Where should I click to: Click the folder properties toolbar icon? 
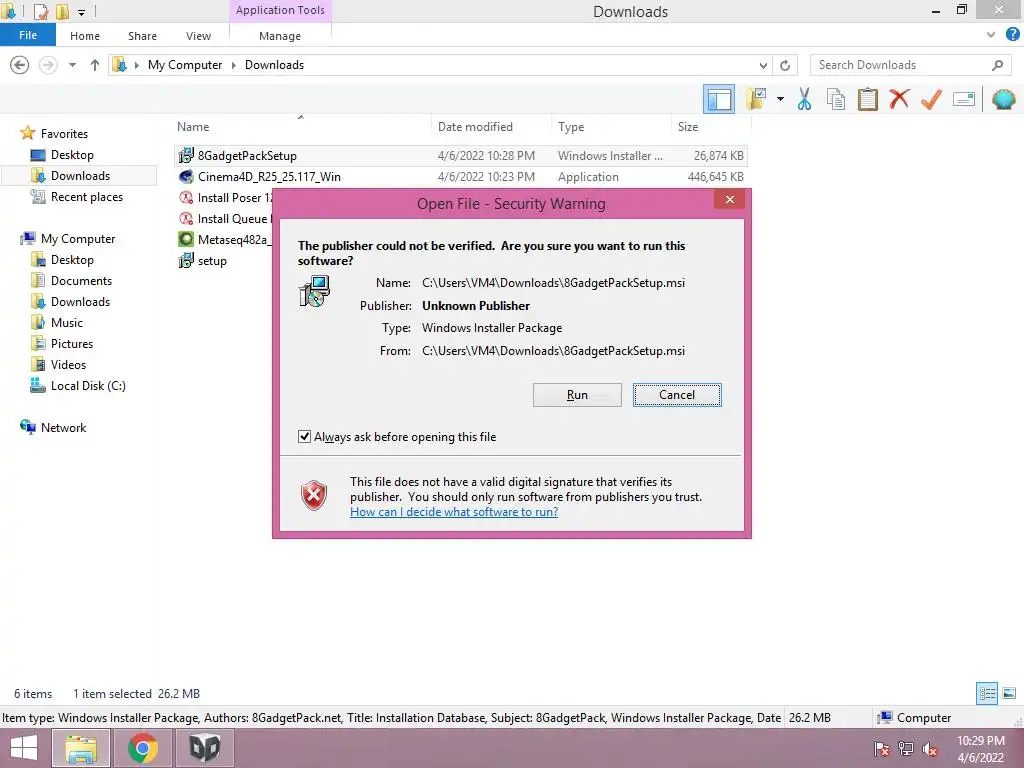[756, 99]
